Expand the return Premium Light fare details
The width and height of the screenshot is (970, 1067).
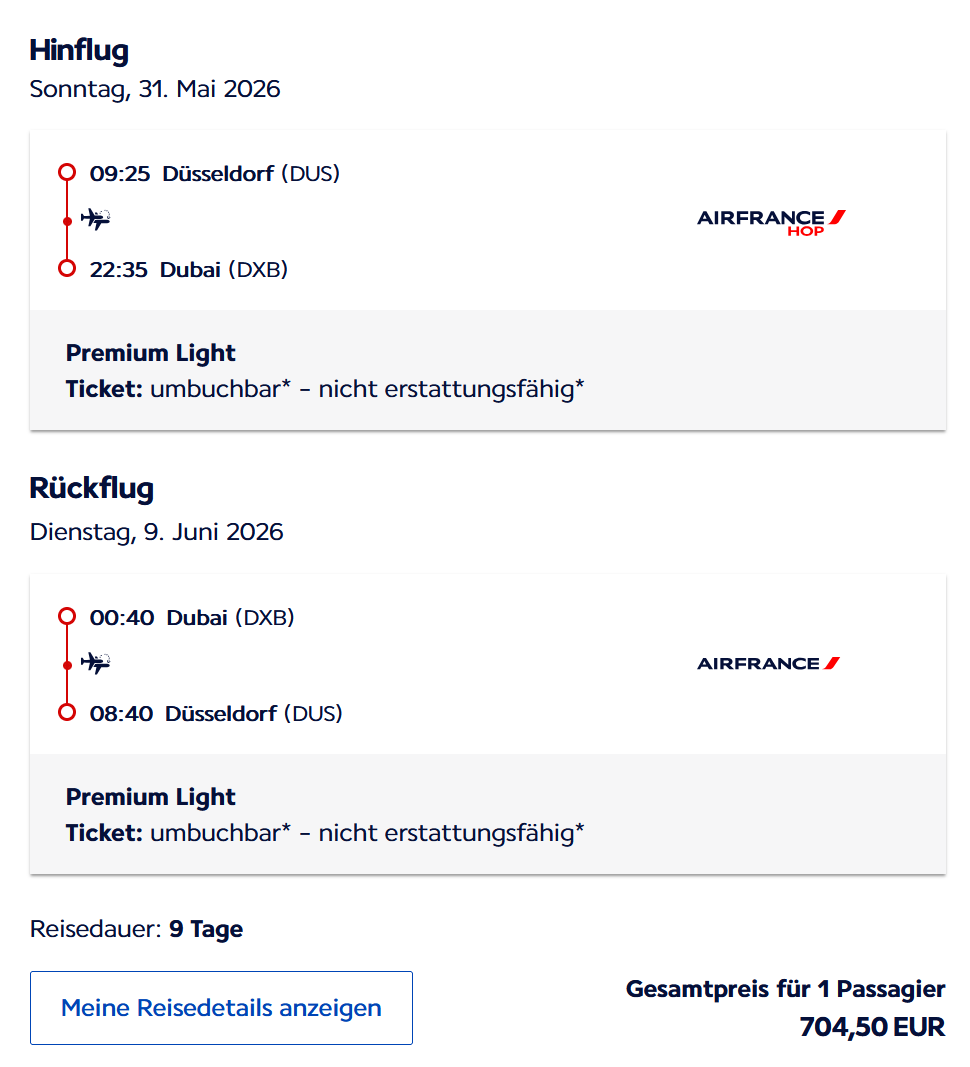pyautogui.click(x=151, y=797)
